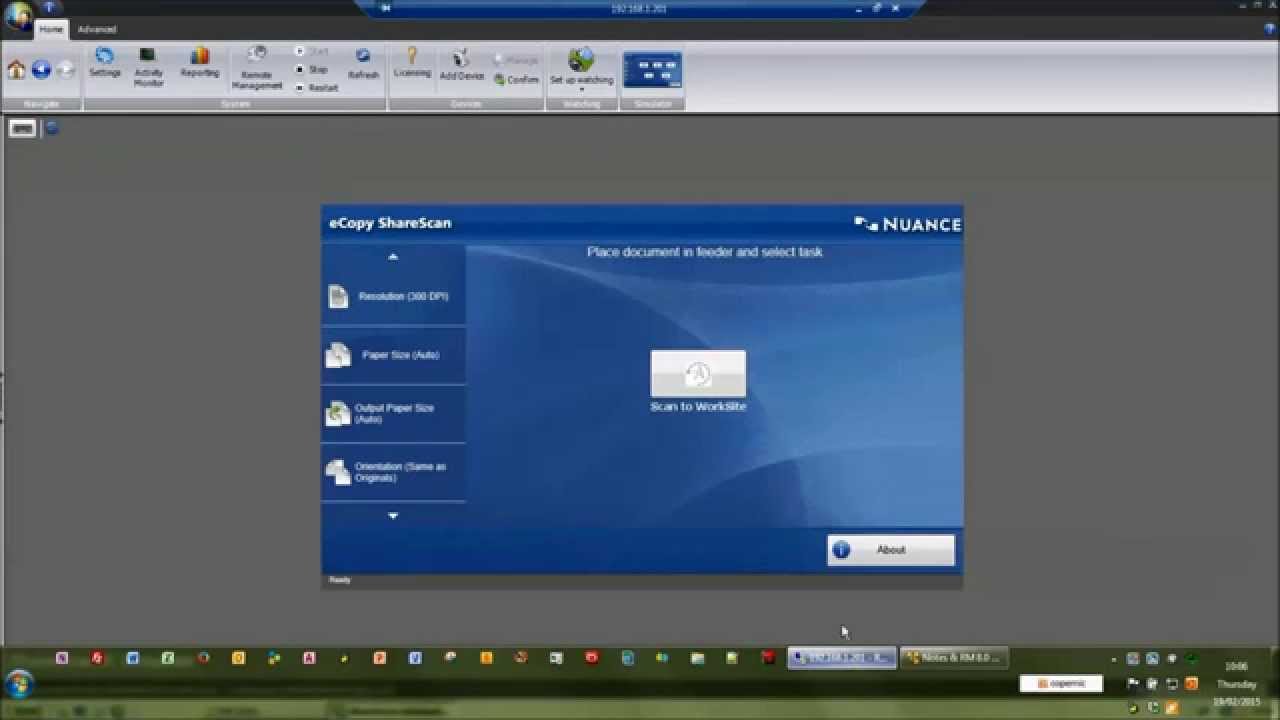The image size is (1280, 720).
Task: Click Confirm in the Devices group
Action: (516, 80)
